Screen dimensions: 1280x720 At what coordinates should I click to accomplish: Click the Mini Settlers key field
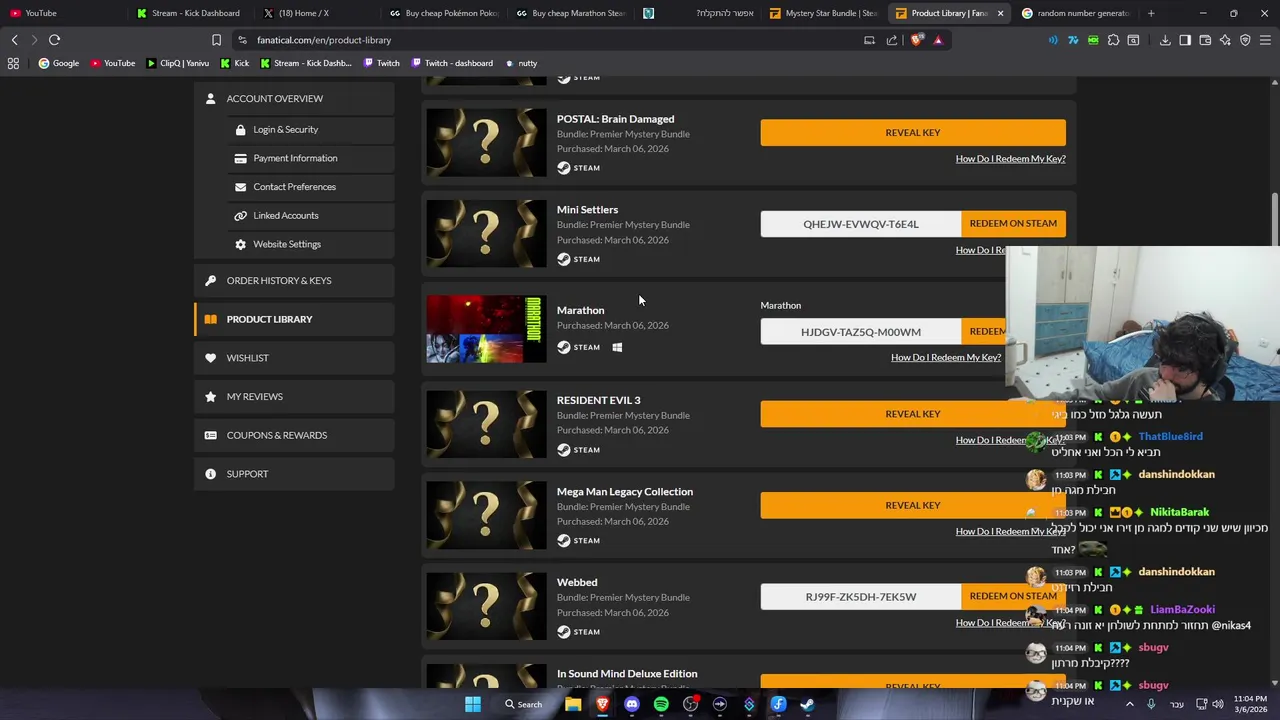click(x=860, y=224)
